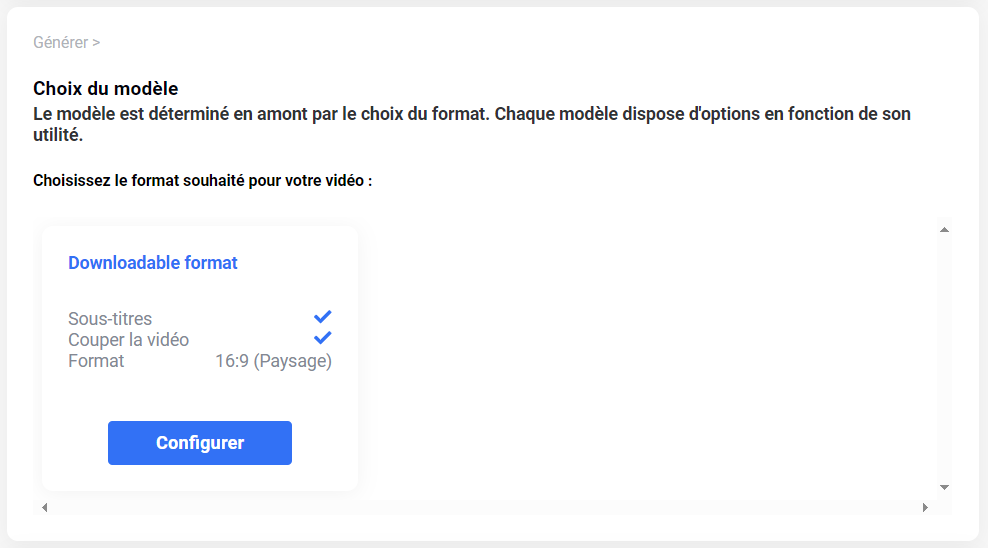Click the horizontal scrollbar left arrow
Viewport: 988px width, 548px height.
pyautogui.click(x=45, y=508)
